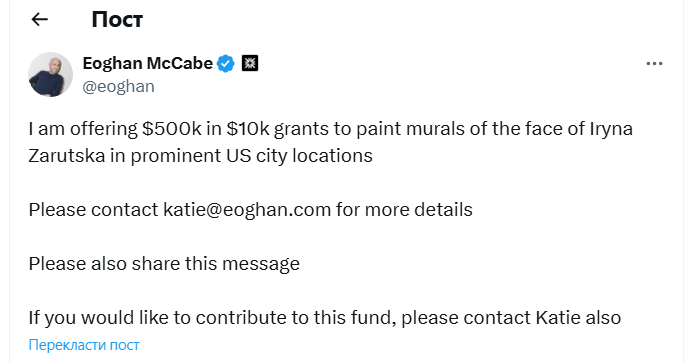Click the Пост page heading
Viewport: 699px width, 363px height.
pyautogui.click(x=117, y=20)
